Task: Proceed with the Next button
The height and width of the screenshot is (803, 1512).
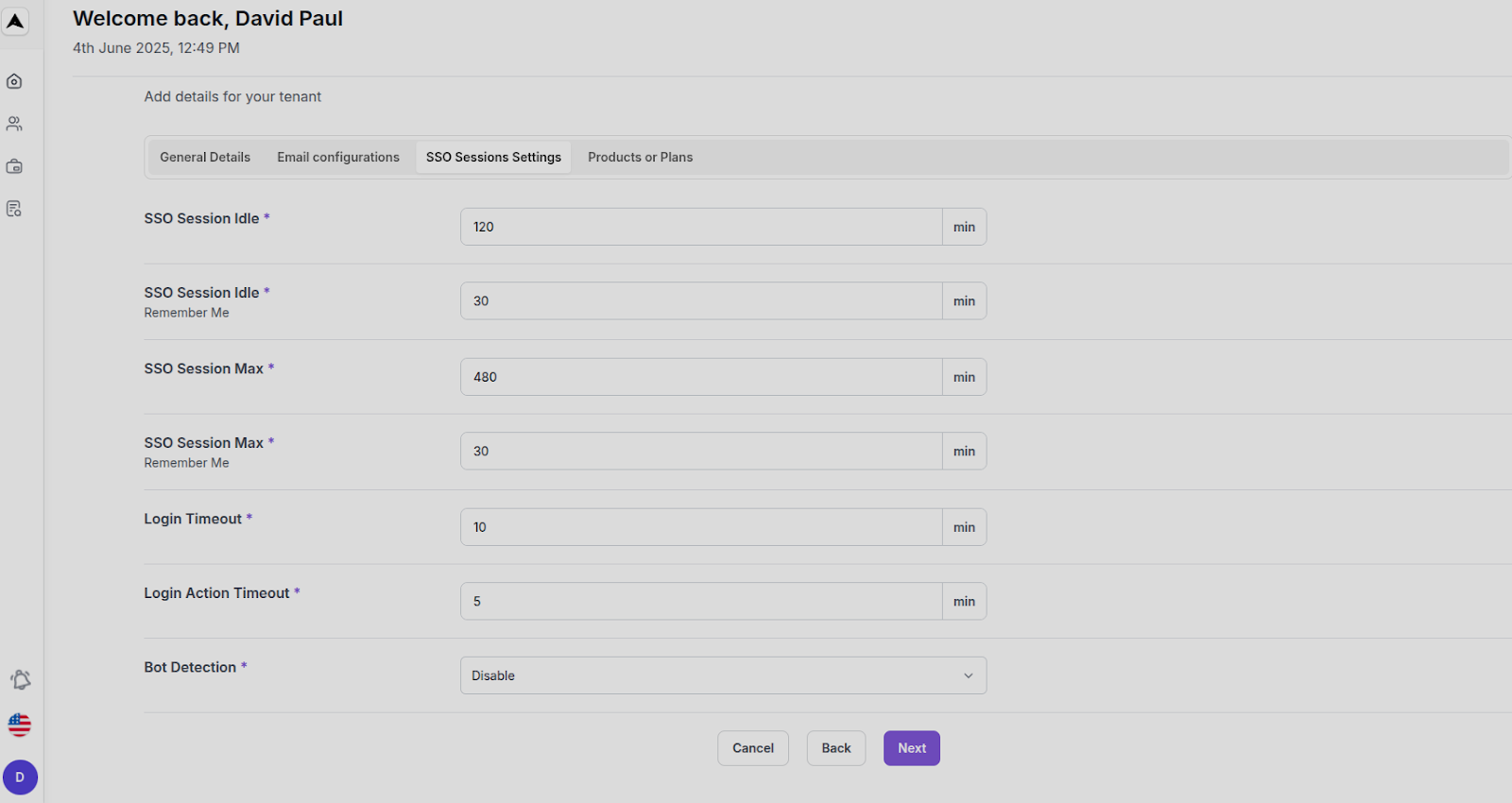Action: (912, 748)
